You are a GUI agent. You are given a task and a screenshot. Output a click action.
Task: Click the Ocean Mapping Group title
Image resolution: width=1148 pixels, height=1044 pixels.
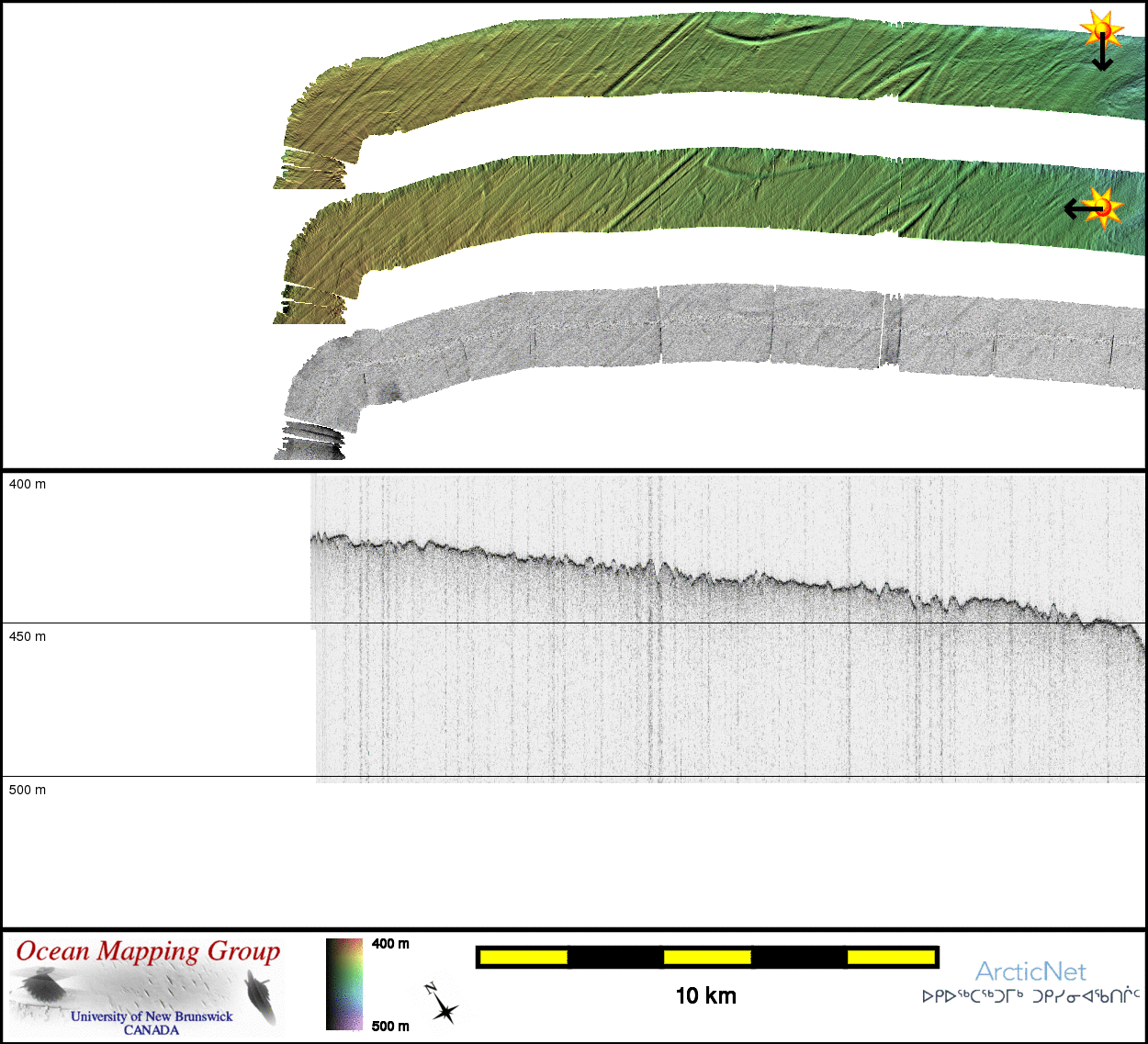coord(148,951)
